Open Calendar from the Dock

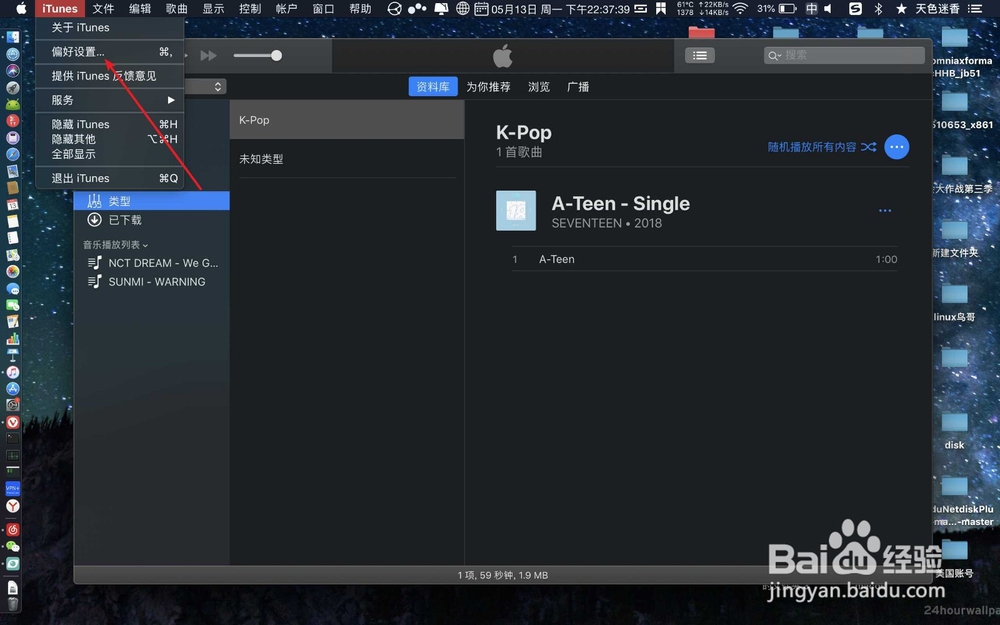click(13, 205)
